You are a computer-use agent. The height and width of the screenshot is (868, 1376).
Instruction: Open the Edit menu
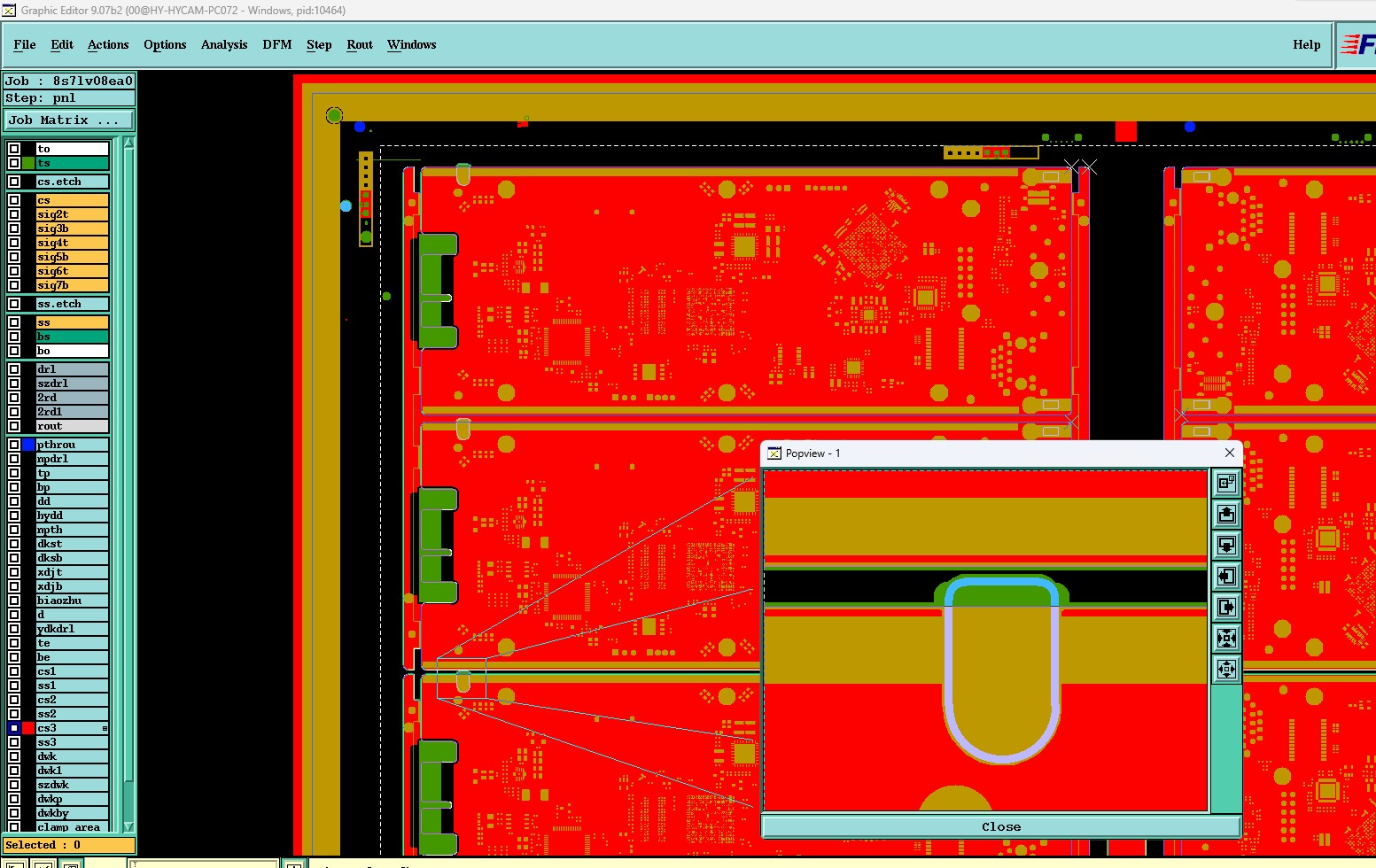click(x=62, y=44)
